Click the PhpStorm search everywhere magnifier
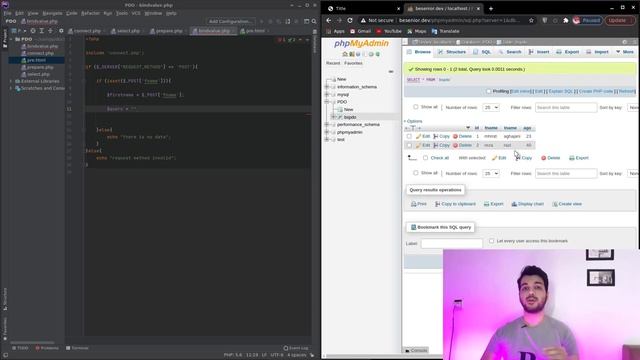The image size is (640, 360). point(314,21)
